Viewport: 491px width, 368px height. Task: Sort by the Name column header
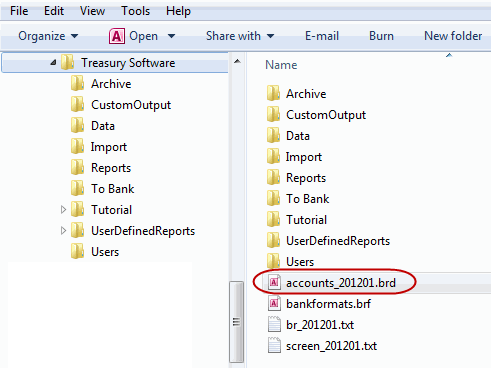pyautogui.click(x=281, y=65)
